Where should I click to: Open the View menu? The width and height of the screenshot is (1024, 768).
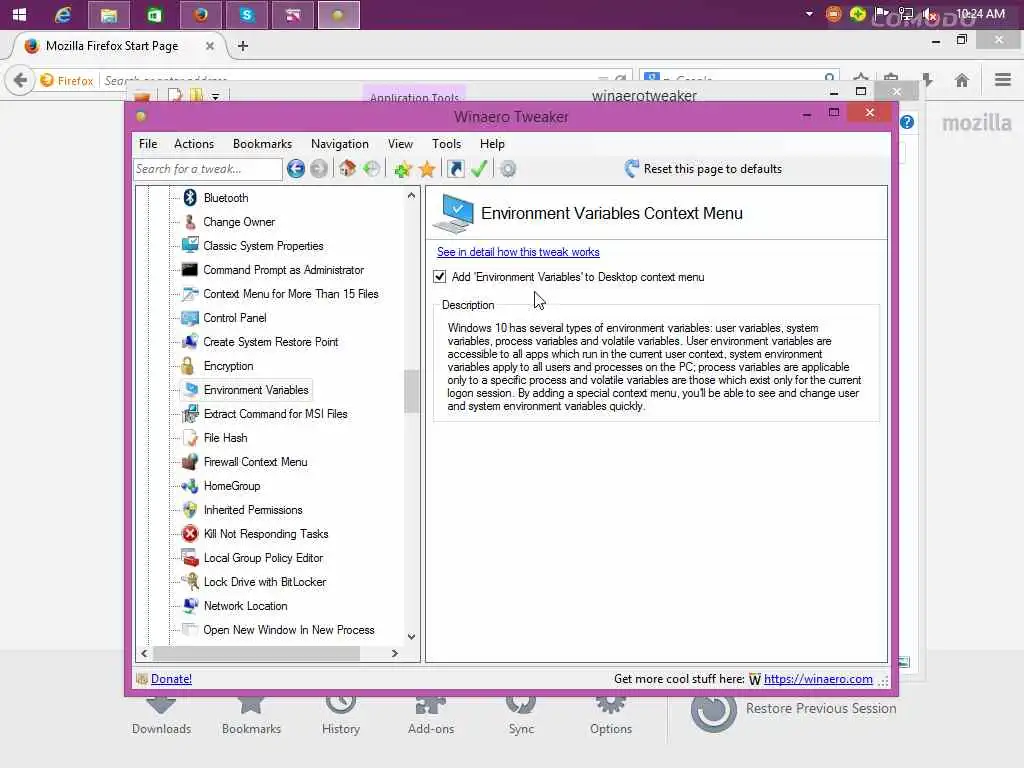(x=400, y=144)
